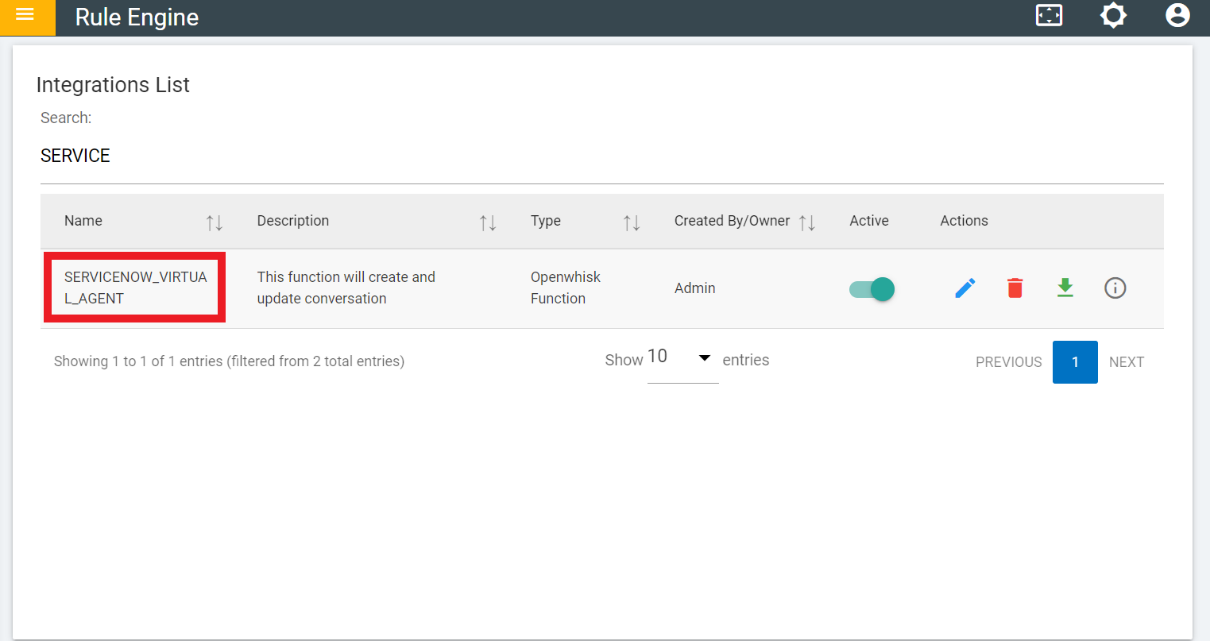Focus the Search input field
The image size is (1210, 641).
point(600,156)
